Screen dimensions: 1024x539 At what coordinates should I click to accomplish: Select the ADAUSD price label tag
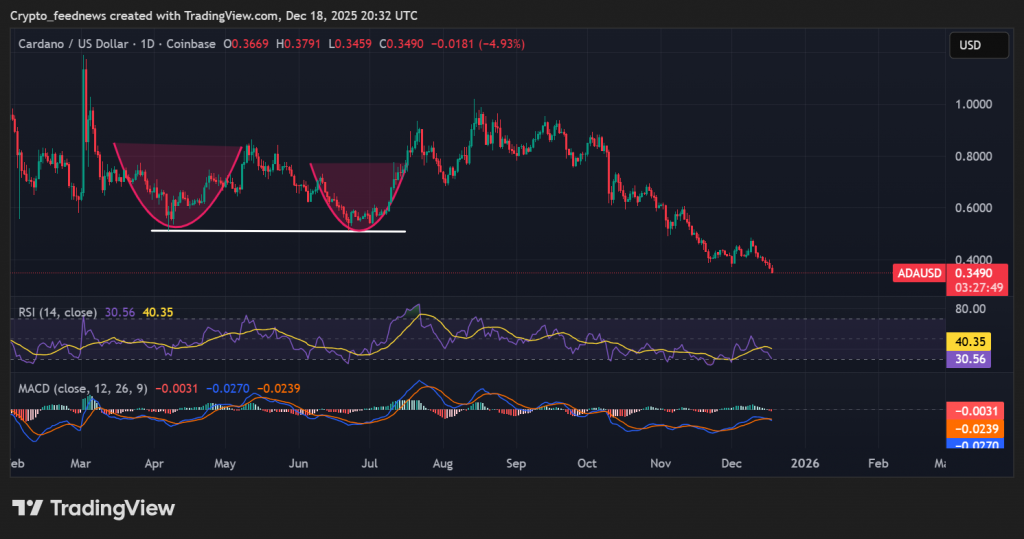pyautogui.click(x=919, y=273)
